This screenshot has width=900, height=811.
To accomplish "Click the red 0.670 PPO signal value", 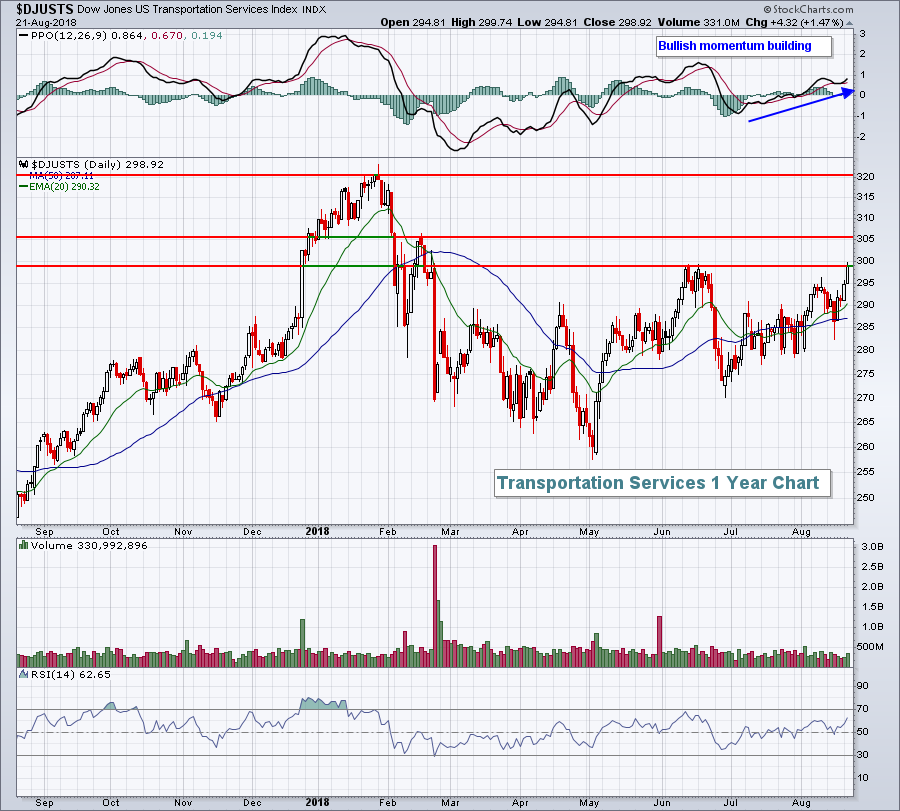I will pos(167,36).
